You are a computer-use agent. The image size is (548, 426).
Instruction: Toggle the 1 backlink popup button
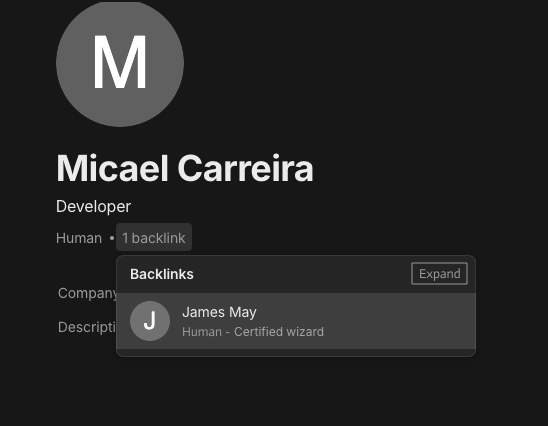click(x=154, y=237)
